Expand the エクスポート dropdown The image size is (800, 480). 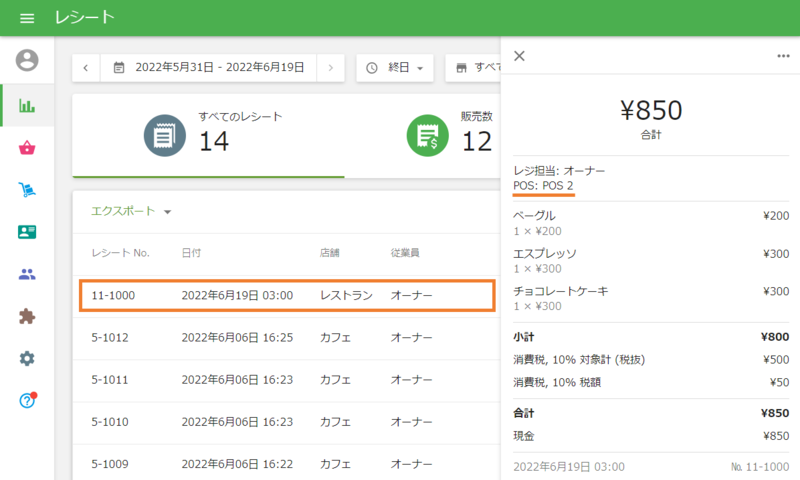pyautogui.click(x=132, y=211)
